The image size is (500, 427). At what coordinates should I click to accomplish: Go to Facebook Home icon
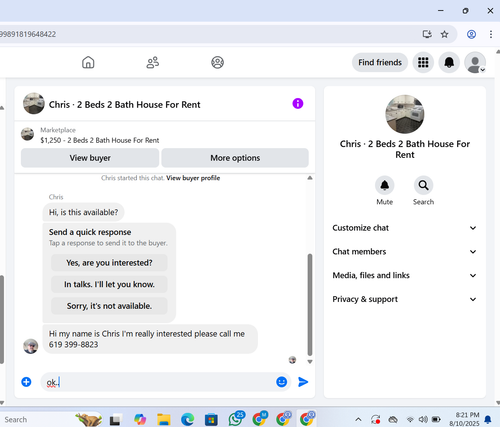[88, 62]
